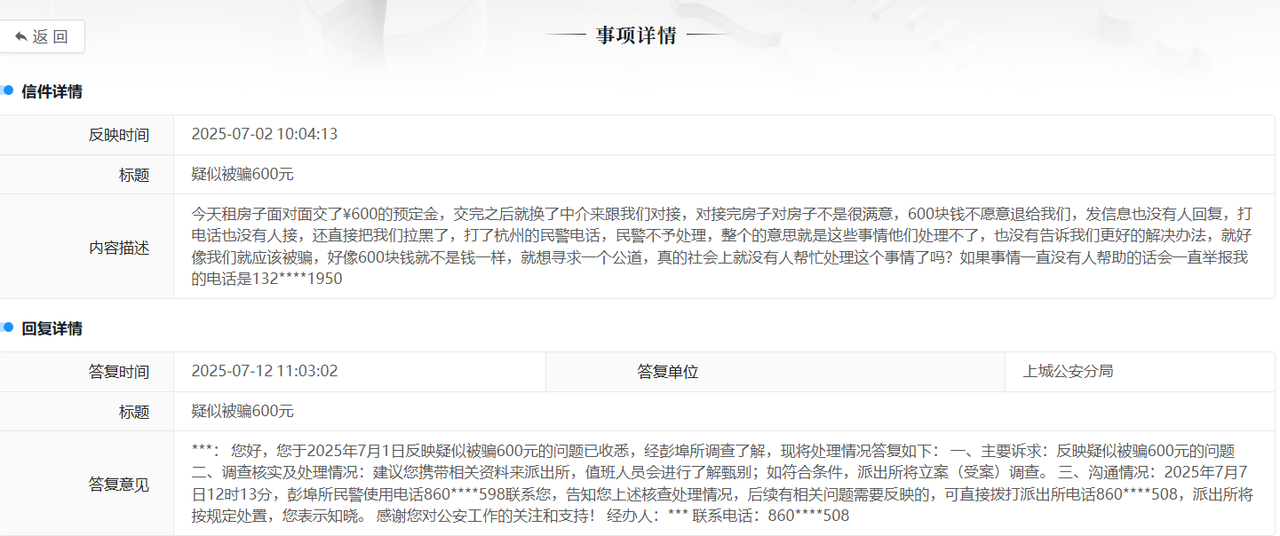Image resolution: width=1280 pixels, height=536 pixels.
Task: Select the 上城公安分局 reply unit value
Action: [1067, 372]
